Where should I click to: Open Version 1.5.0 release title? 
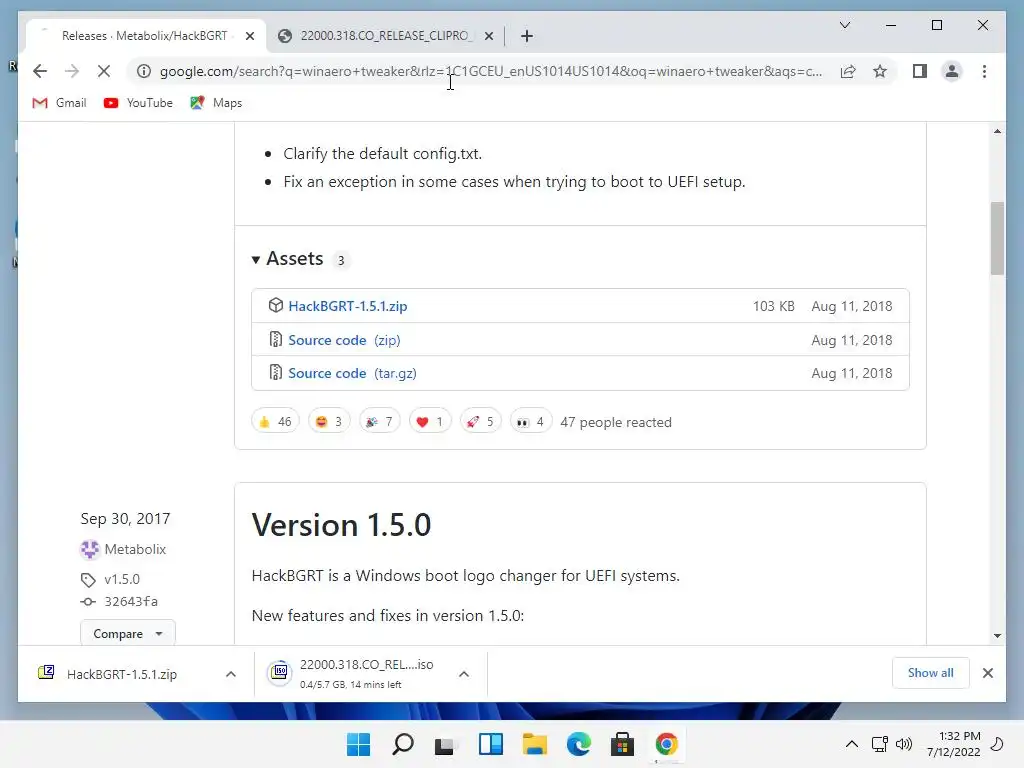[x=341, y=525]
